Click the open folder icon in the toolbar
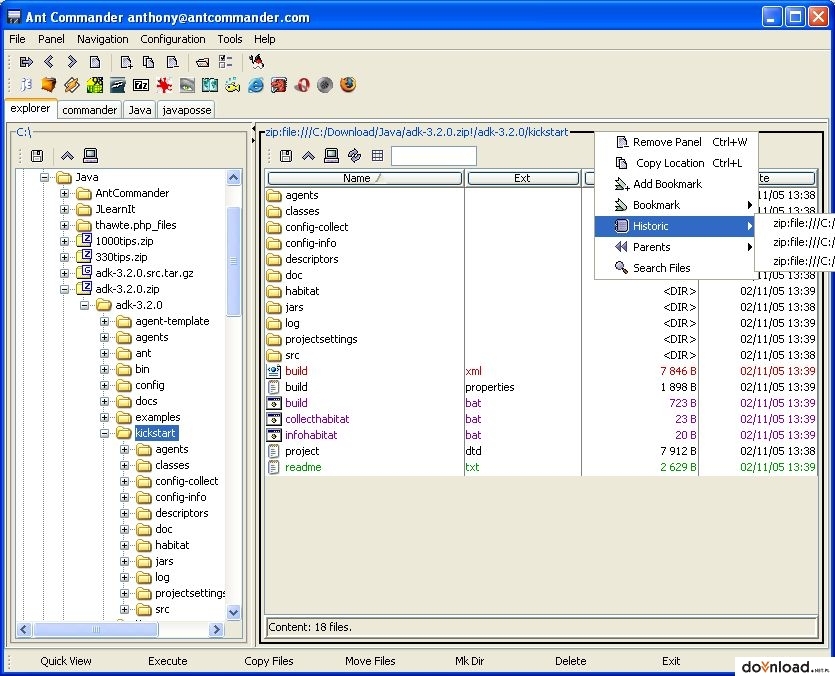Image resolution: width=835 pixels, height=676 pixels. tap(202, 62)
